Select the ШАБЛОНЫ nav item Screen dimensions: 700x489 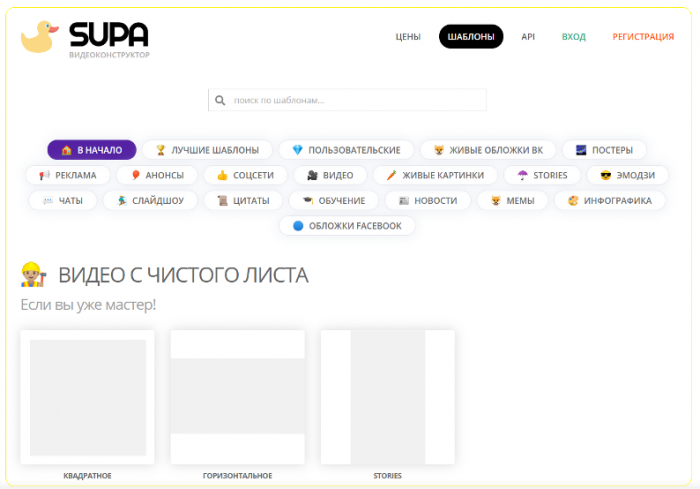tap(471, 37)
